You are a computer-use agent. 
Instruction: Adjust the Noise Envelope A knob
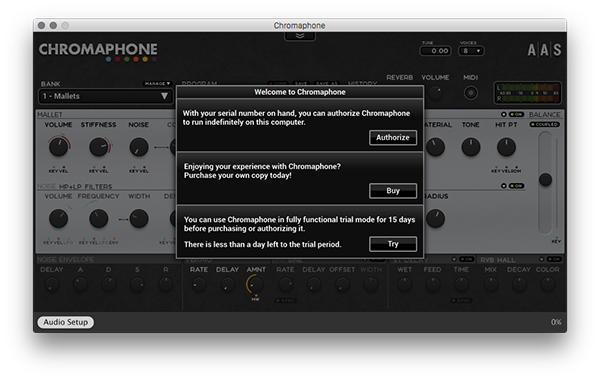(x=80, y=284)
